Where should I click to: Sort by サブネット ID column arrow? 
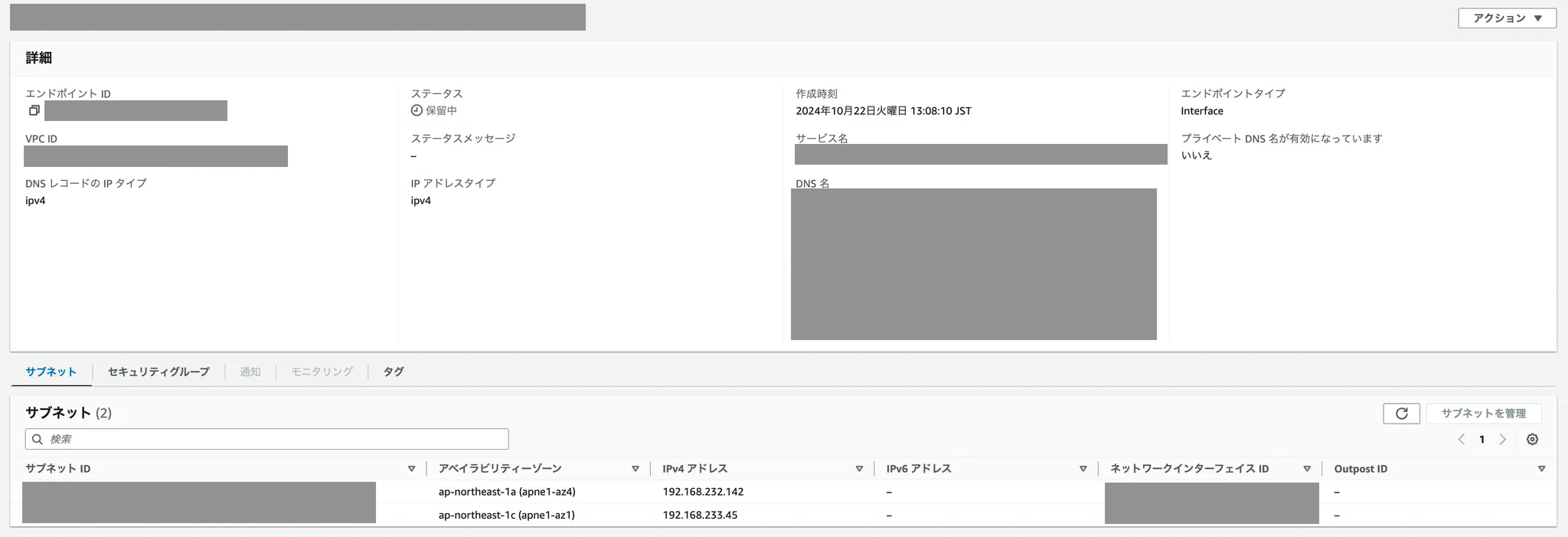(x=411, y=469)
